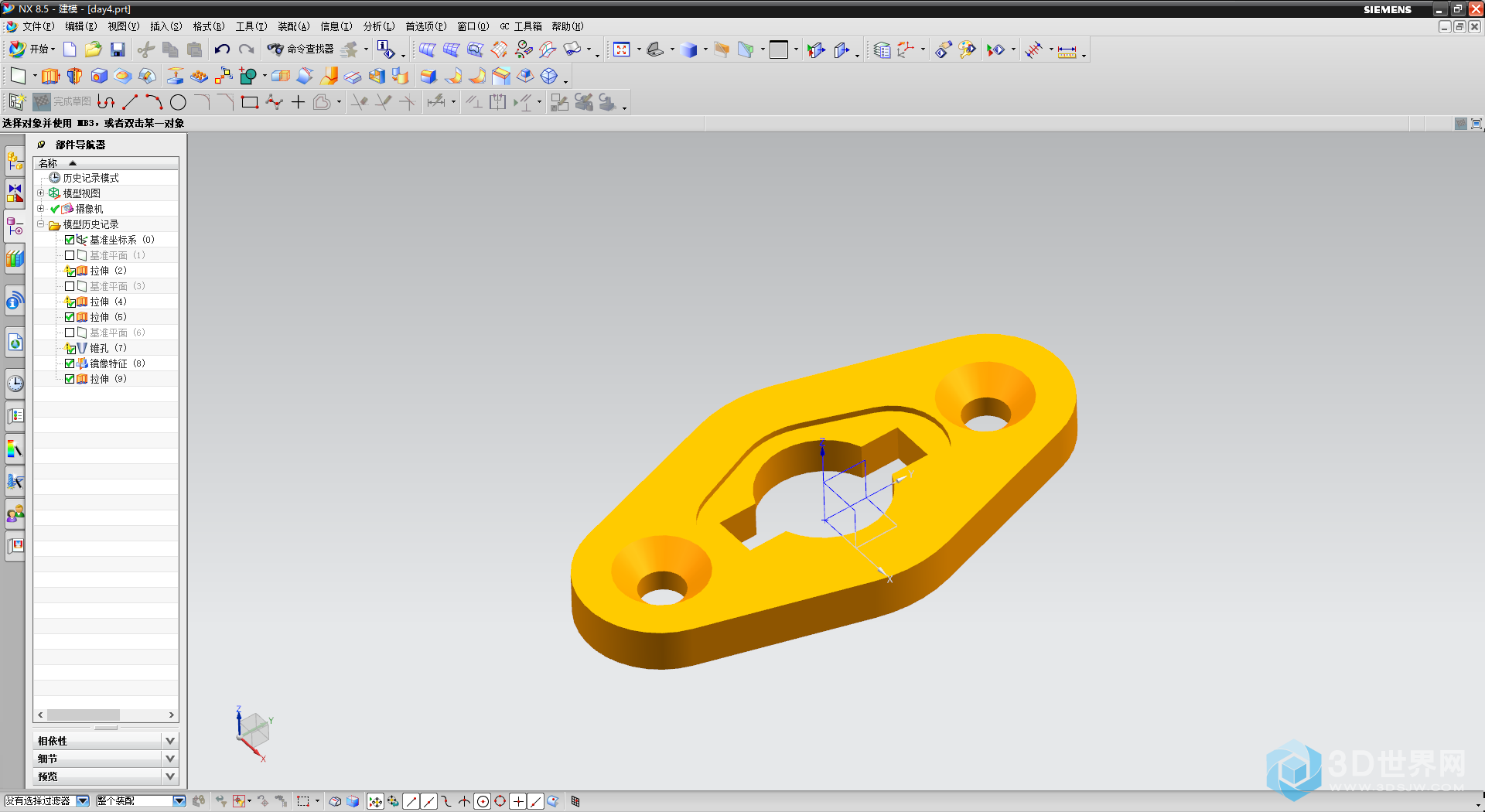Toggle checkbox for 基准平面 (3)
This screenshot has width=1485, height=812.
(70, 286)
